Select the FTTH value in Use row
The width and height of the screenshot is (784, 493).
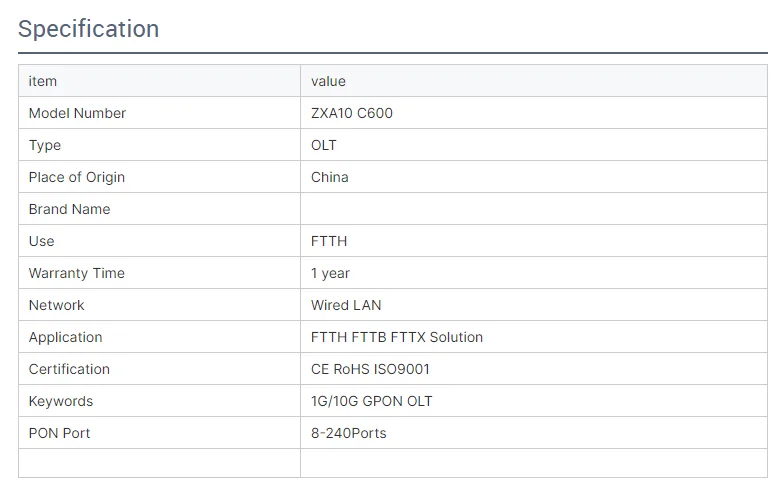[x=328, y=241]
